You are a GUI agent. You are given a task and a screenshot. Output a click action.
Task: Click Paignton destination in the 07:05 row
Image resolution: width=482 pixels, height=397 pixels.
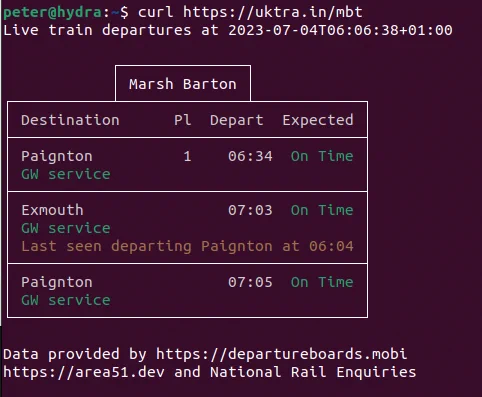click(57, 282)
